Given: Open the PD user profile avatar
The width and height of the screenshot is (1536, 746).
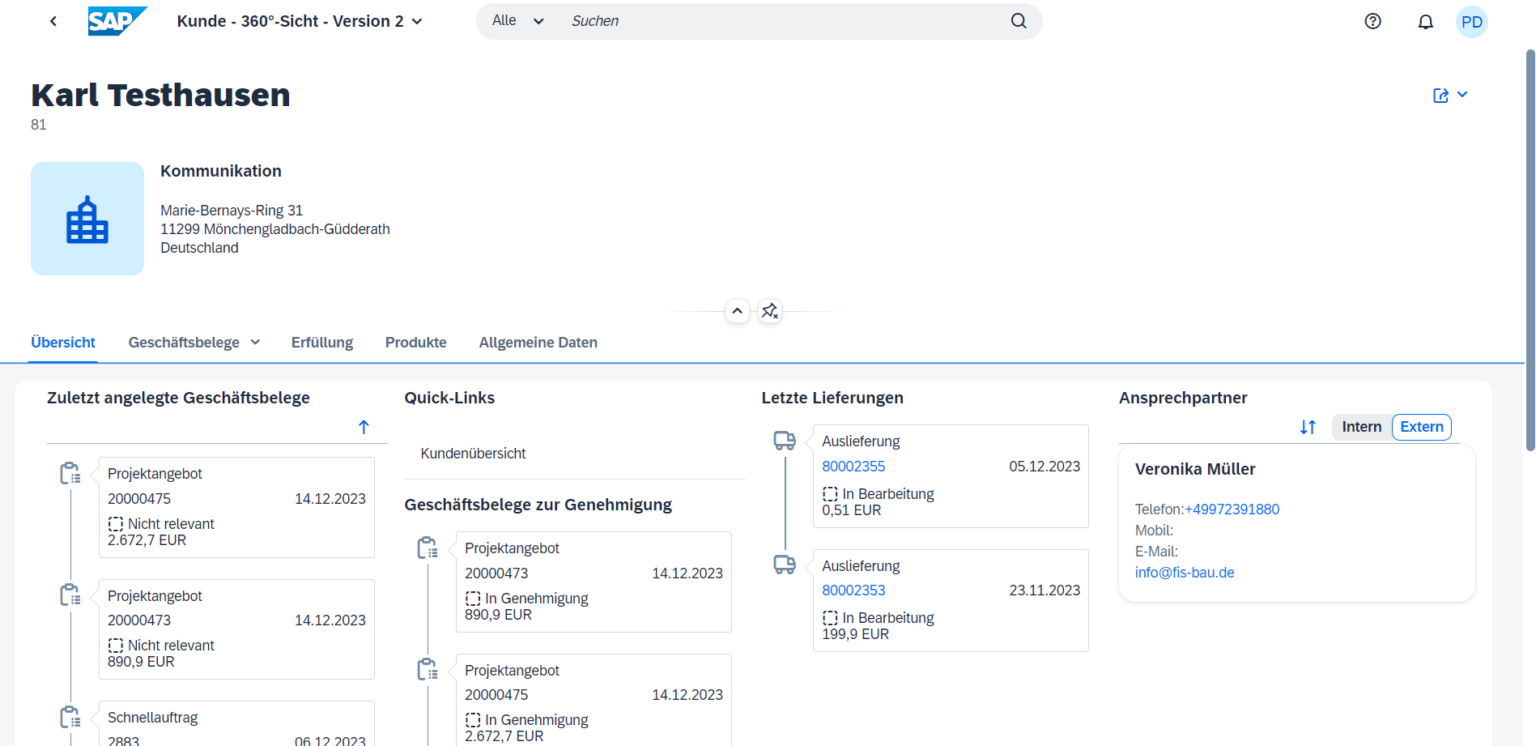Looking at the screenshot, I should (1471, 22).
